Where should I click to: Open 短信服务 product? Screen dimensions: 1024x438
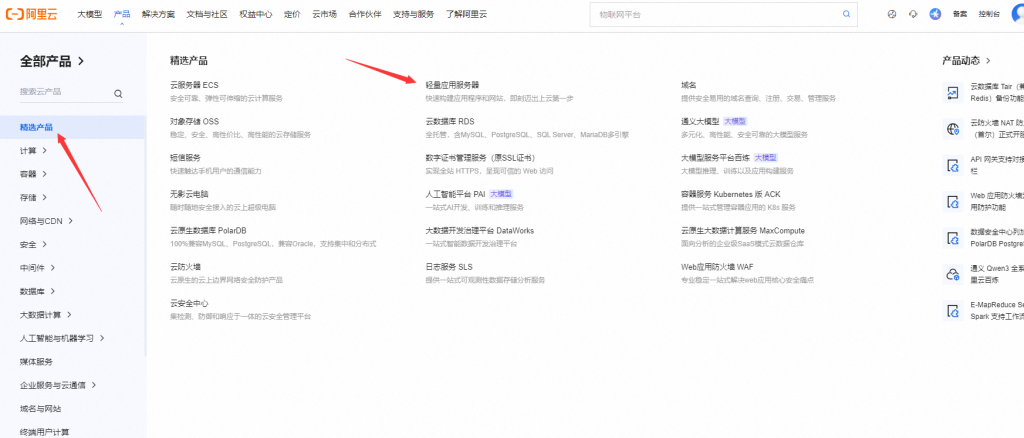click(185, 158)
